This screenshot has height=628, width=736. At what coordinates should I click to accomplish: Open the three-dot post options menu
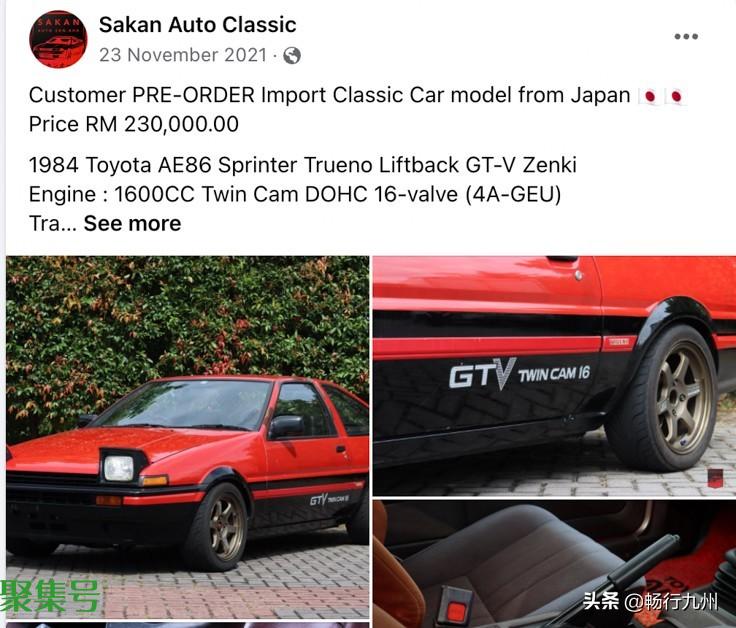(686, 37)
